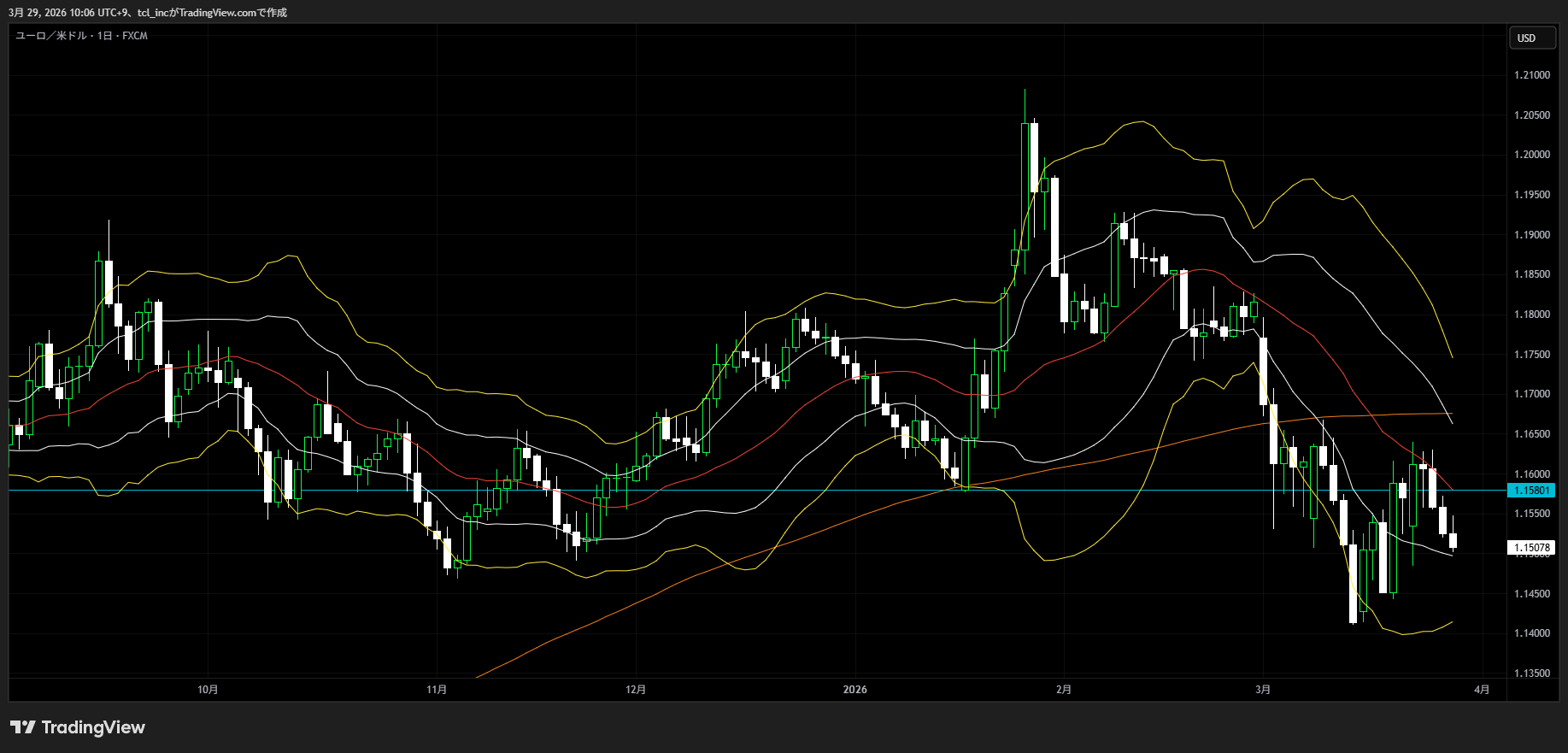The image size is (1568, 753).
Task: Click the 1.20000 price axis label
Action: [x=1531, y=155]
